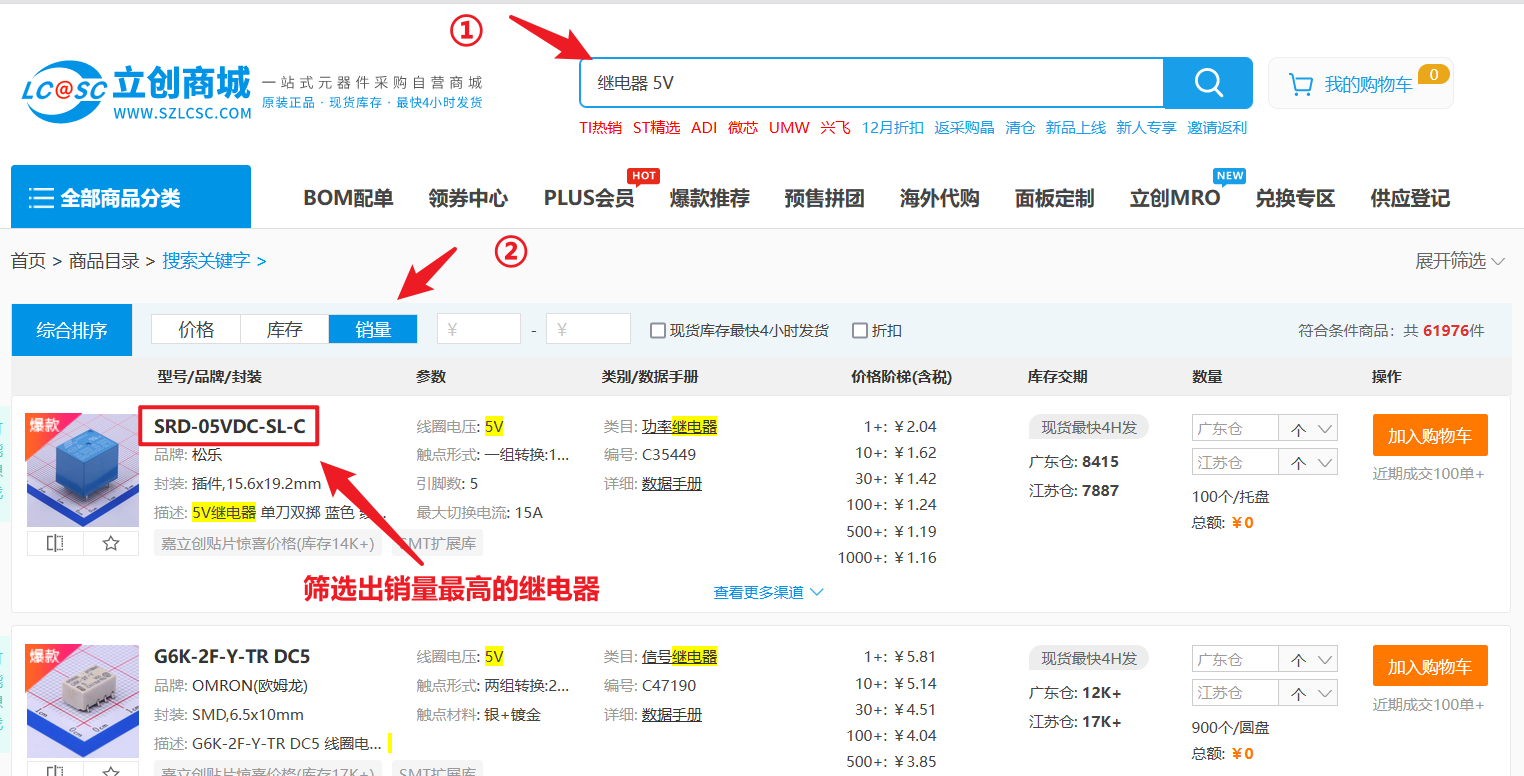Go to 领券中心 page

pos(468,198)
